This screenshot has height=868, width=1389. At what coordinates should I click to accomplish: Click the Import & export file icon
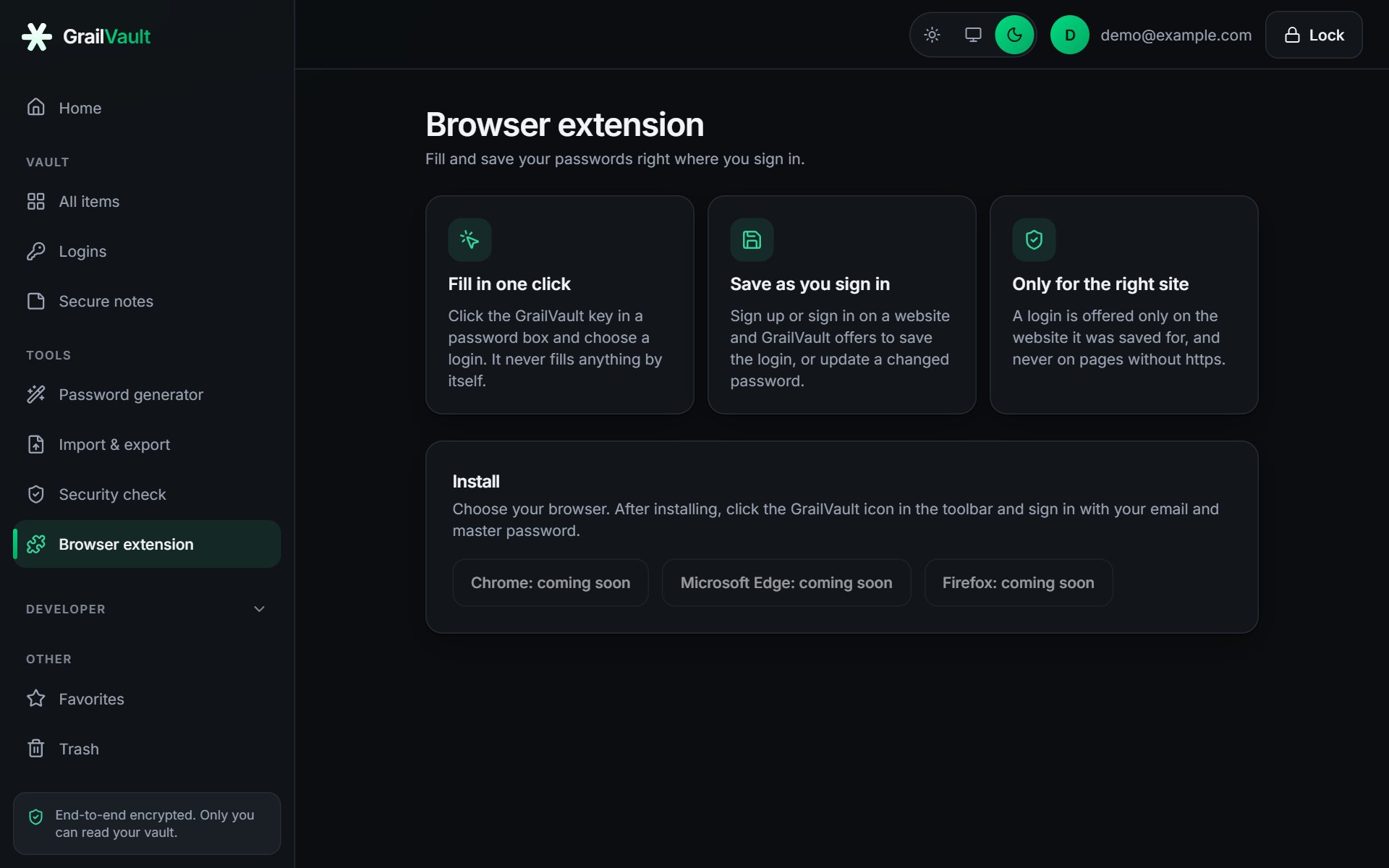pos(36,444)
